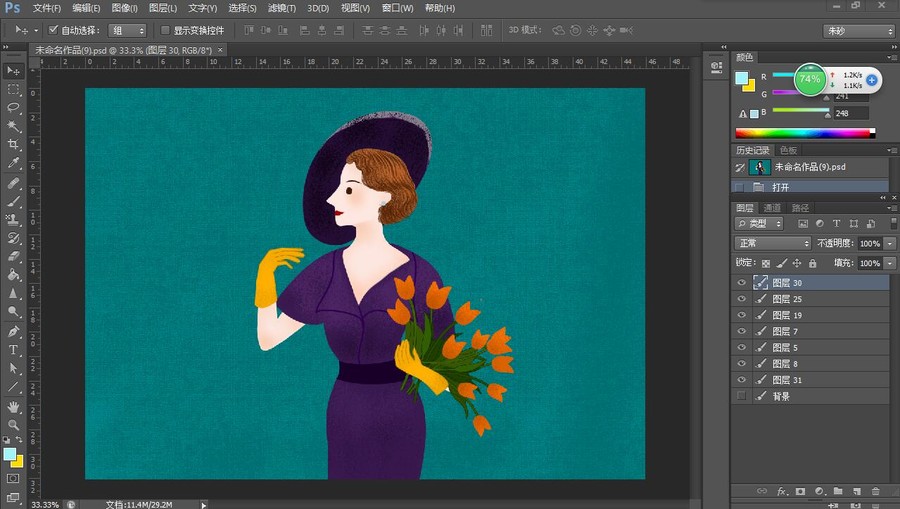Select the 打开 history state

pyautogui.click(x=810, y=187)
